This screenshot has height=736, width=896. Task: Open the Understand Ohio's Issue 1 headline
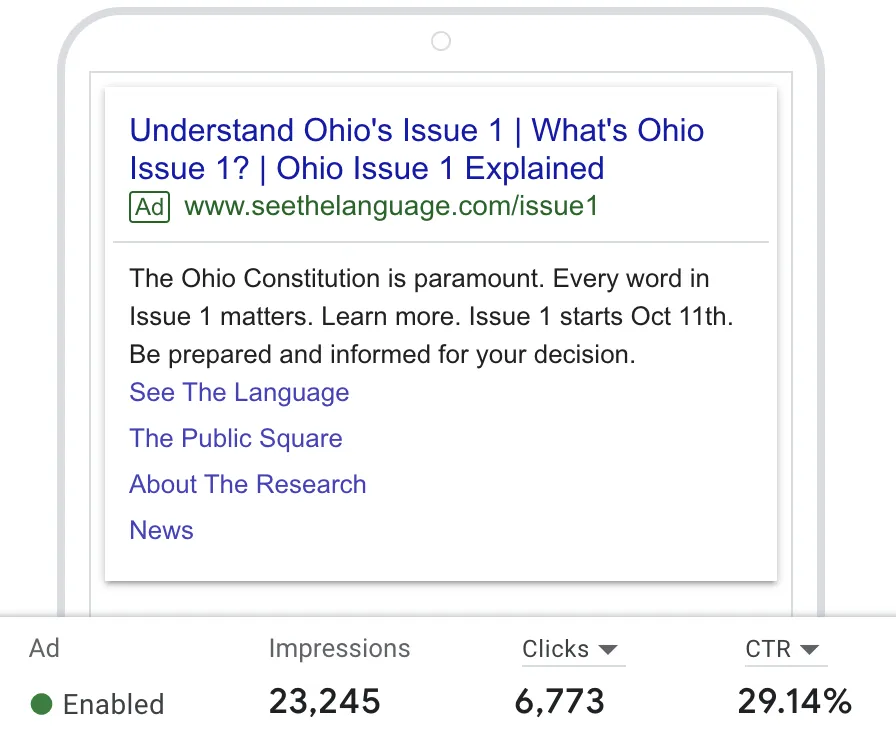click(x=316, y=130)
